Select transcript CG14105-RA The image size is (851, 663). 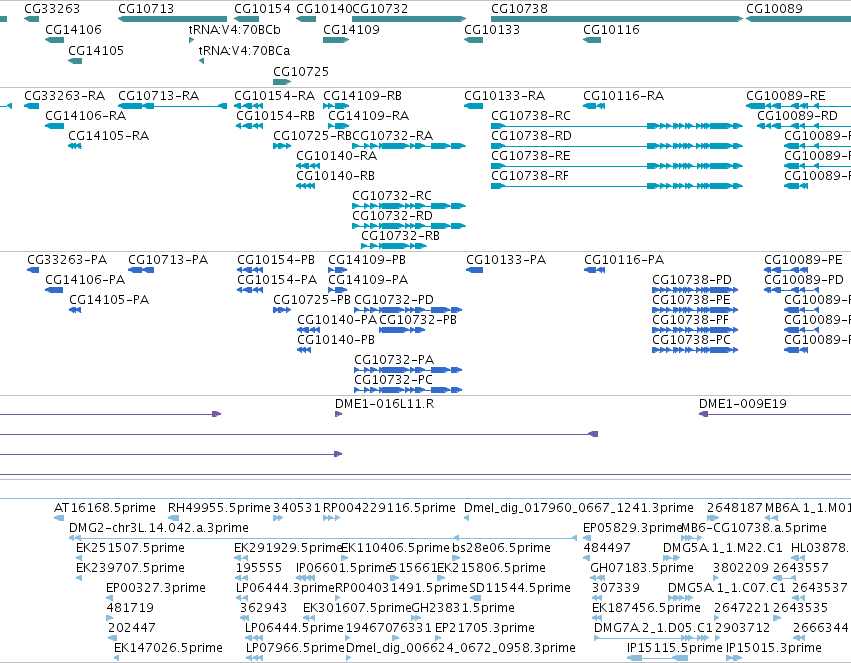click(109, 136)
